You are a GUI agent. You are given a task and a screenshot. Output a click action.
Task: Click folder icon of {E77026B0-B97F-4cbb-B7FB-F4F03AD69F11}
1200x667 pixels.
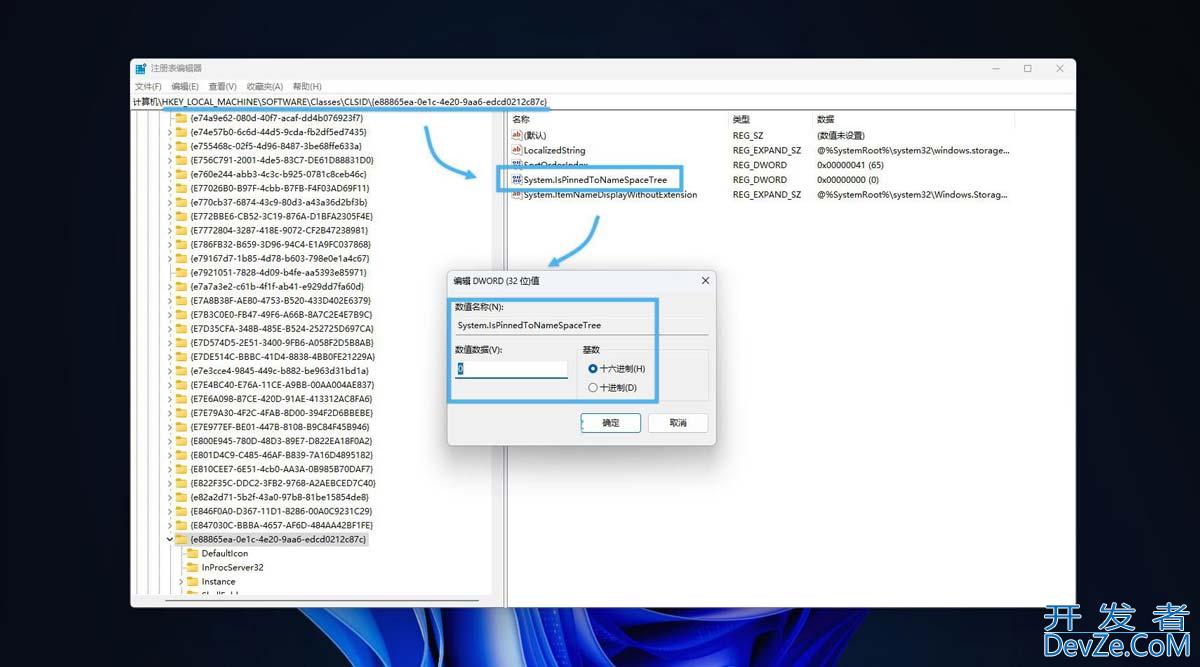tap(181, 188)
